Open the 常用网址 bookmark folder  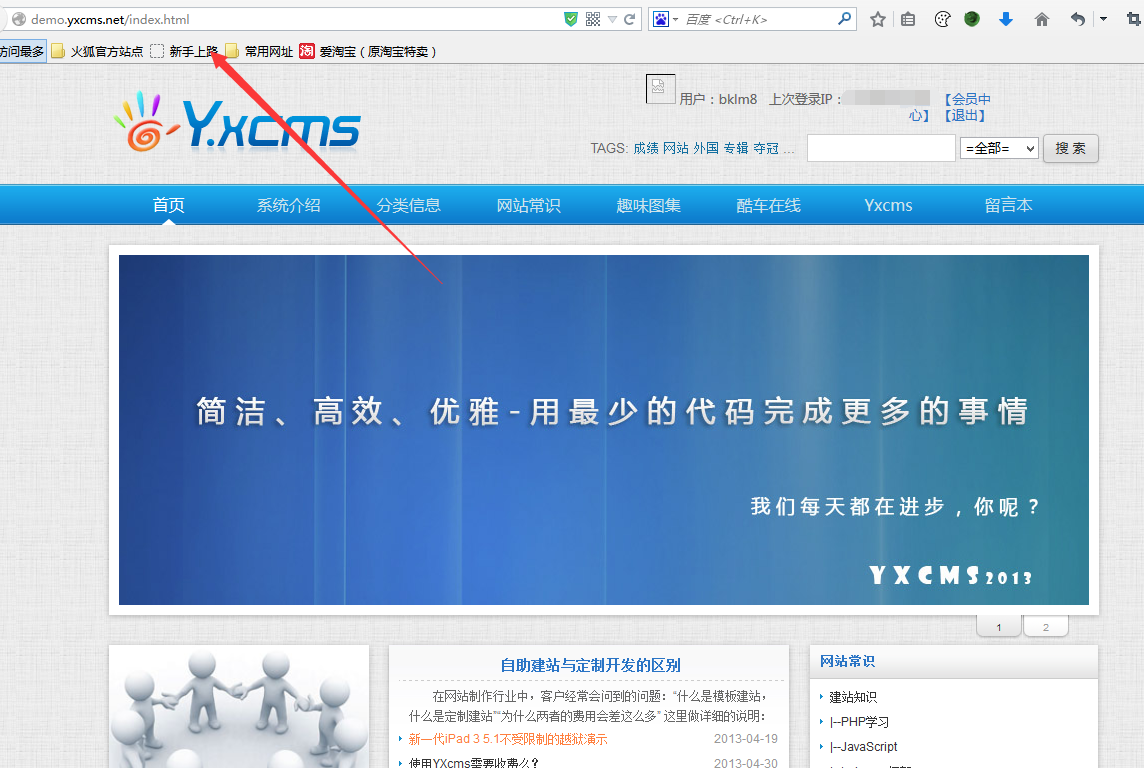tap(259, 51)
